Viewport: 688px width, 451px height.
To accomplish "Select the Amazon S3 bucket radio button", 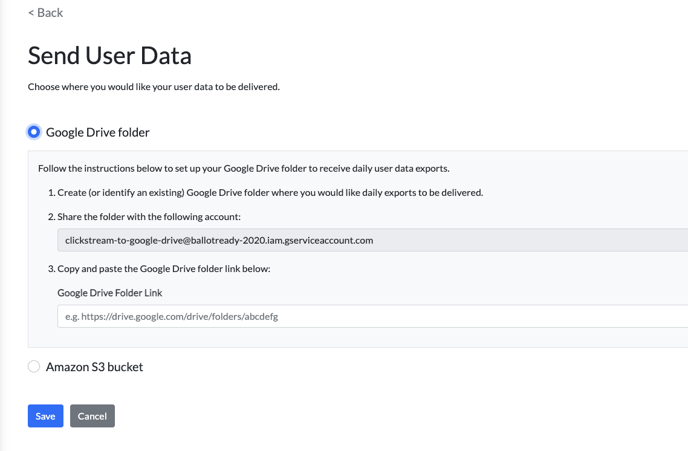I will [x=34, y=366].
